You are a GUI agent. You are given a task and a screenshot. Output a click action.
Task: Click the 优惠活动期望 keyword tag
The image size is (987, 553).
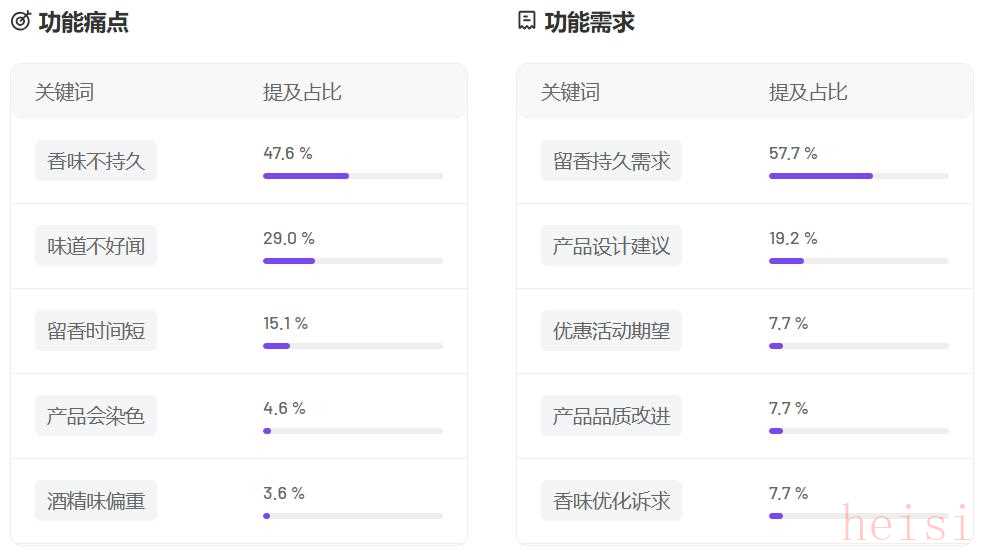point(612,331)
